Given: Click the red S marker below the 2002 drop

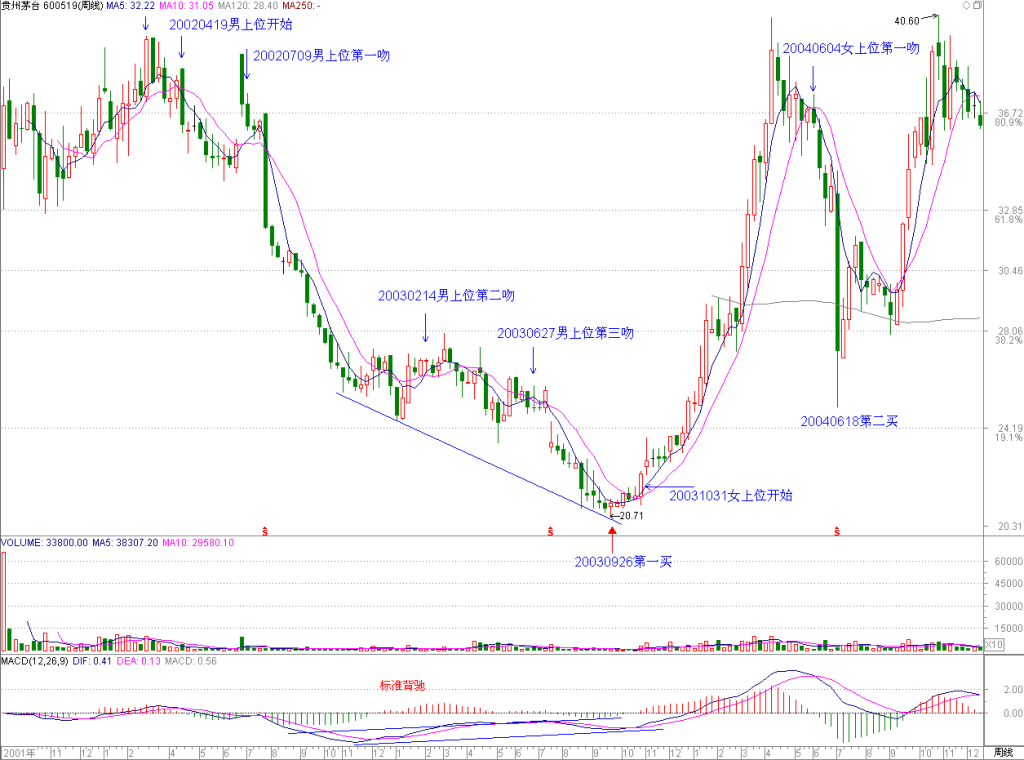Looking at the screenshot, I should (265, 531).
